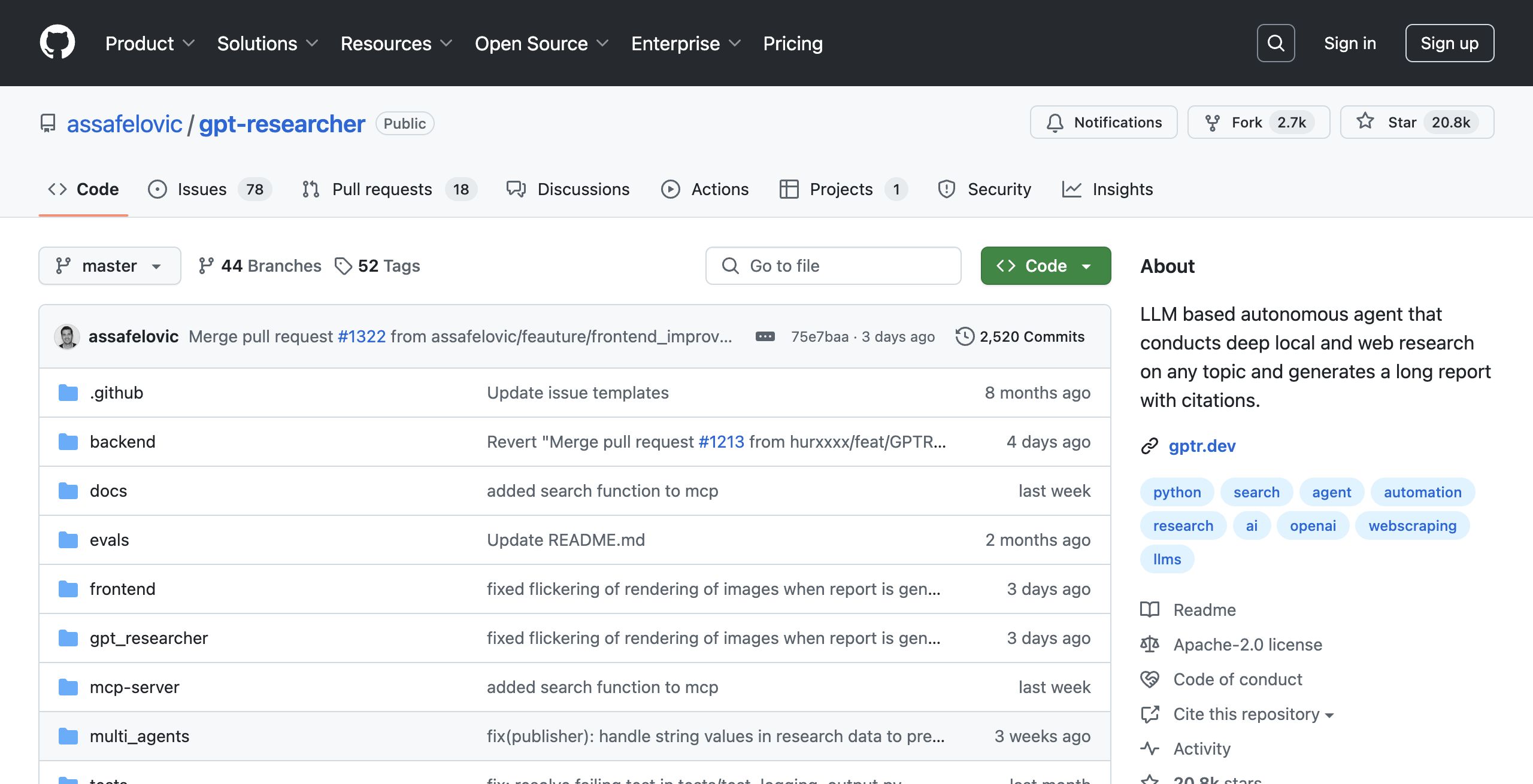Expand the hidden commit message ellipsis

pyautogui.click(x=765, y=336)
